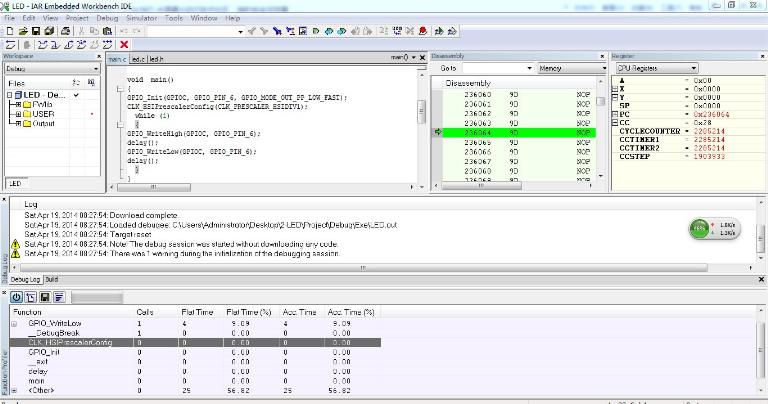768x404 pixels.
Task: Click the profiler Save disk icon
Action: (x=45, y=297)
